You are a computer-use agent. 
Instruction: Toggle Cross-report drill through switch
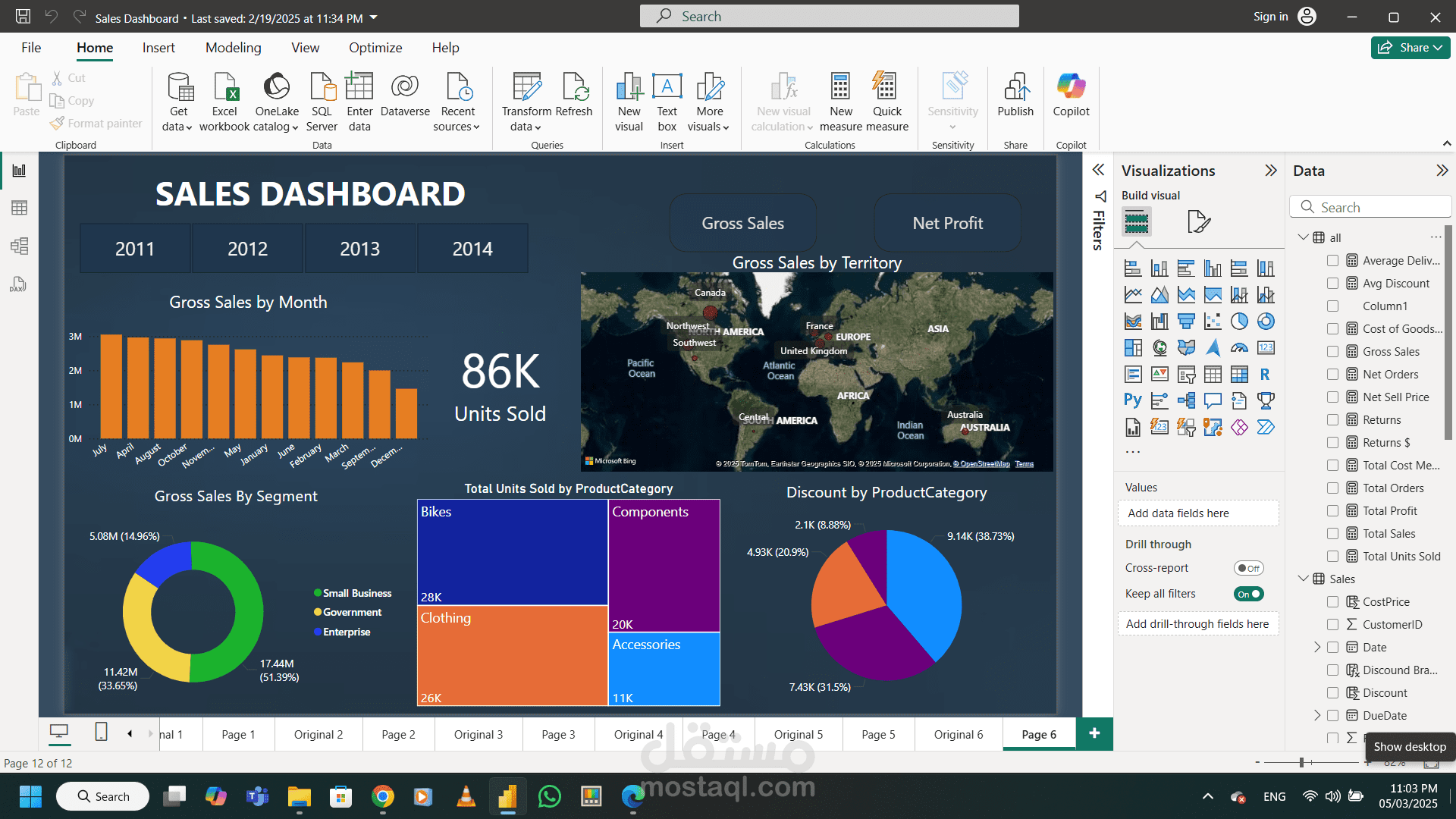[1248, 568]
